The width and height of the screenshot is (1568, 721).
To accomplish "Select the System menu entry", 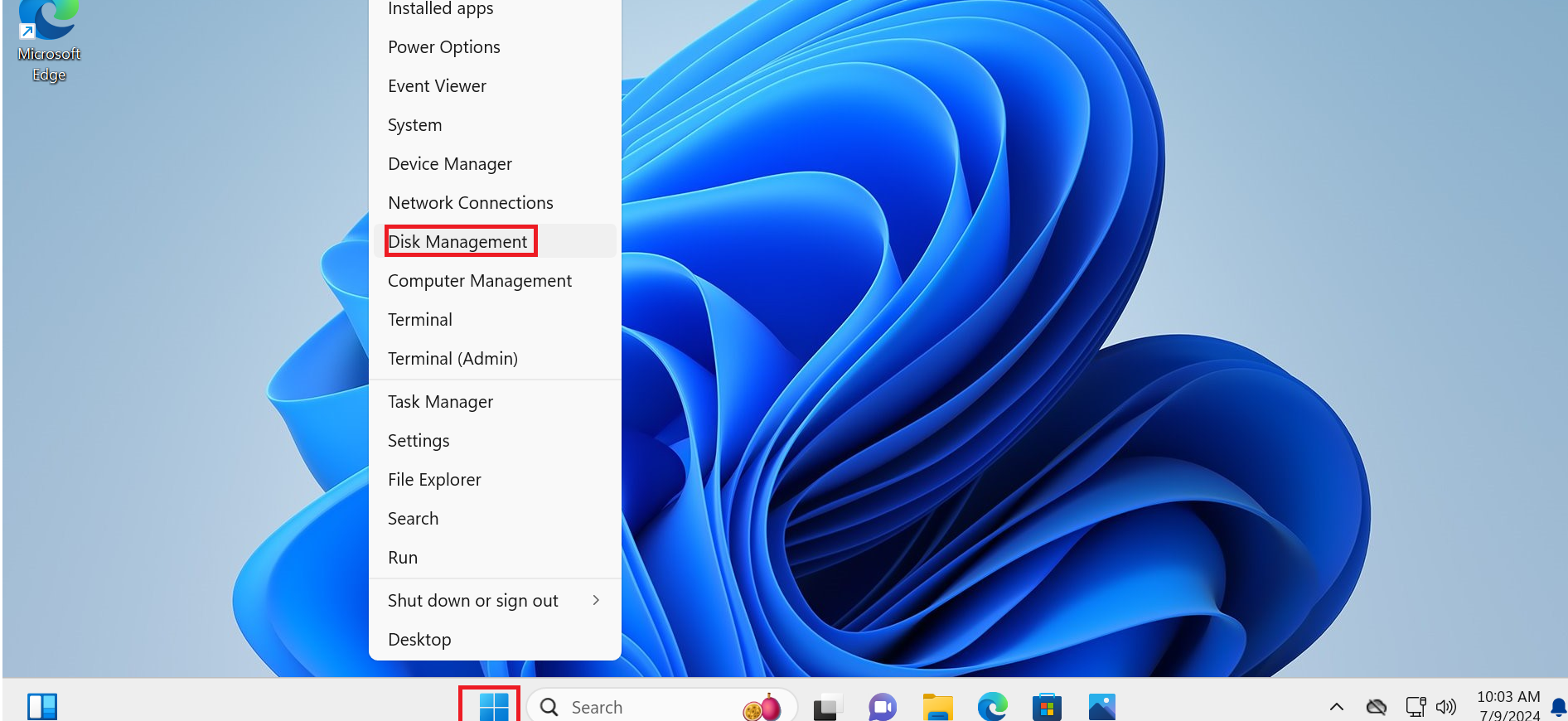I will click(x=495, y=124).
